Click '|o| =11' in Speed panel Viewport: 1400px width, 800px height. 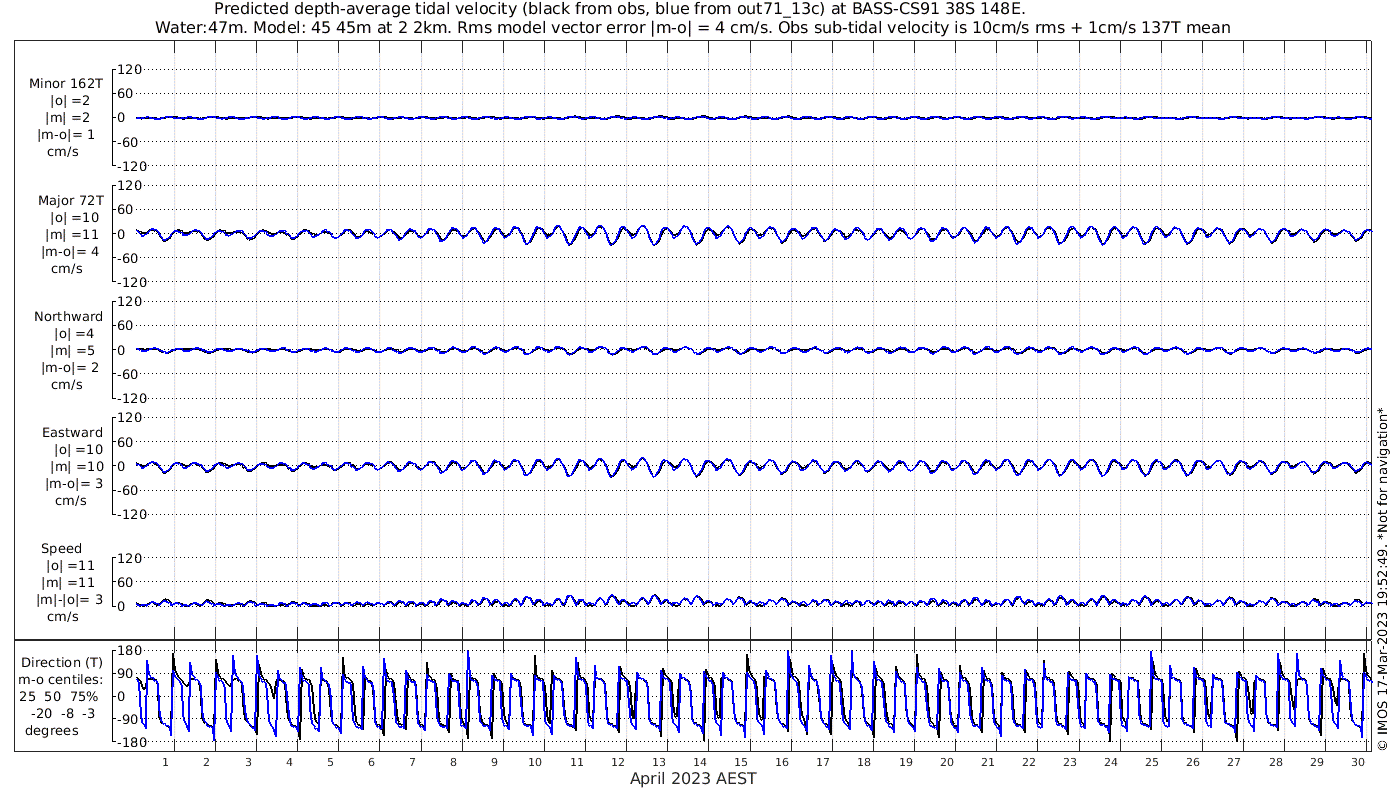70,565
